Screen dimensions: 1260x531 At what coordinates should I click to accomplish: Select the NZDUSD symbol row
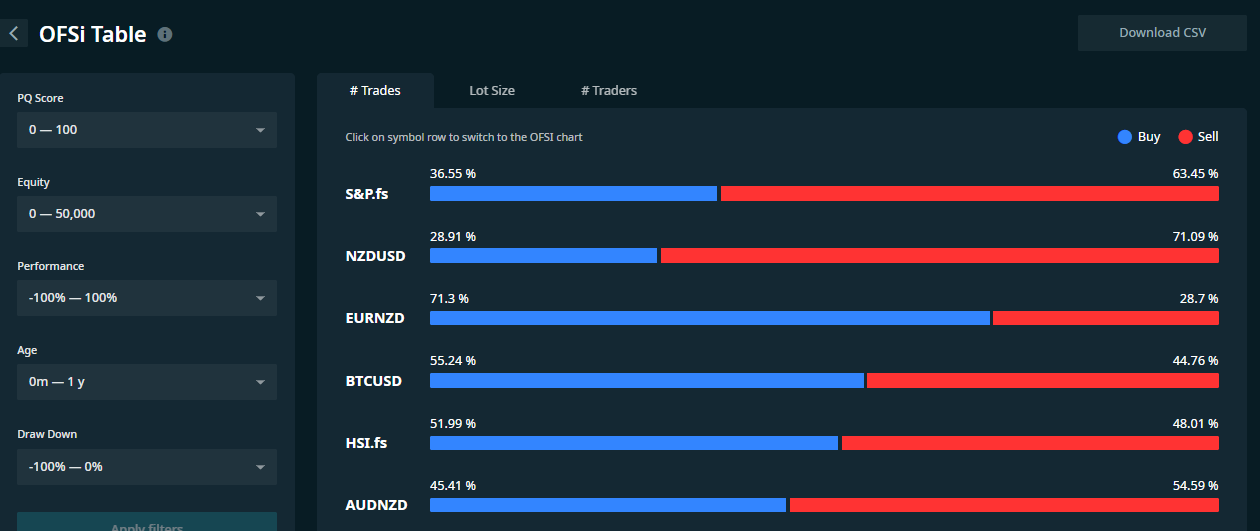click(x=782, y=246)
